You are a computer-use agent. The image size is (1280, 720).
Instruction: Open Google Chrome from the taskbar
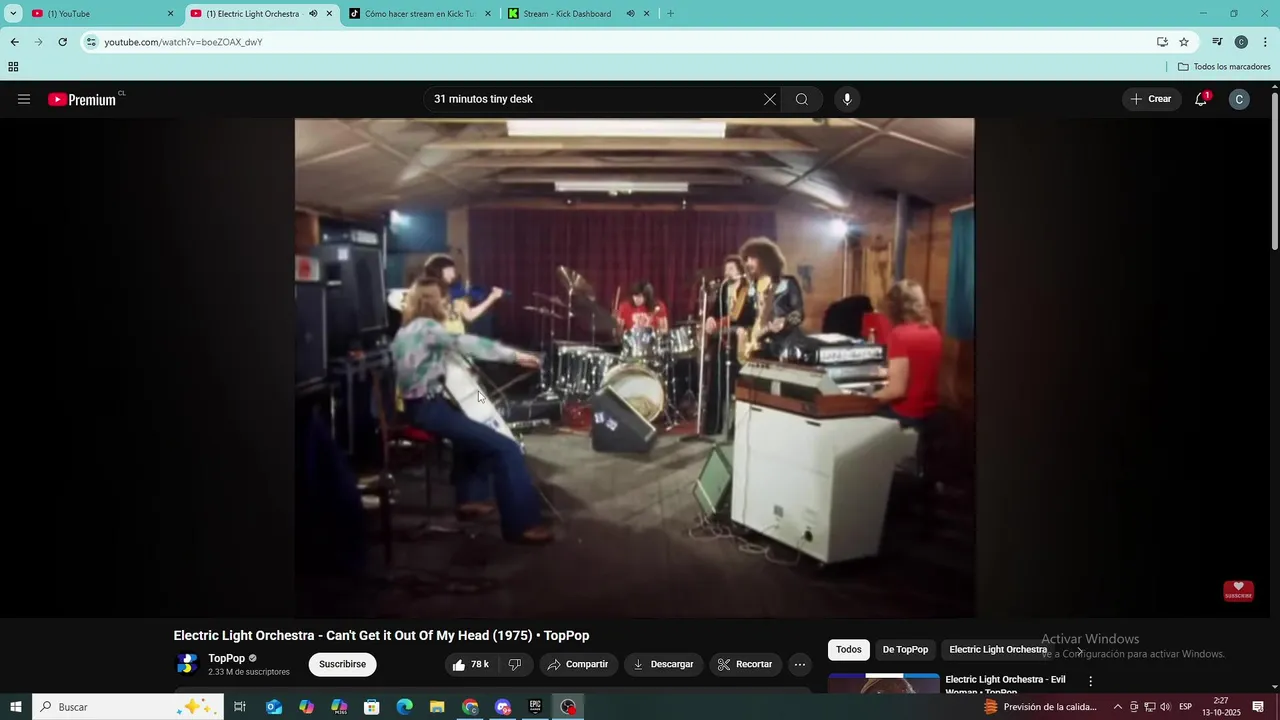coord(470,707)
